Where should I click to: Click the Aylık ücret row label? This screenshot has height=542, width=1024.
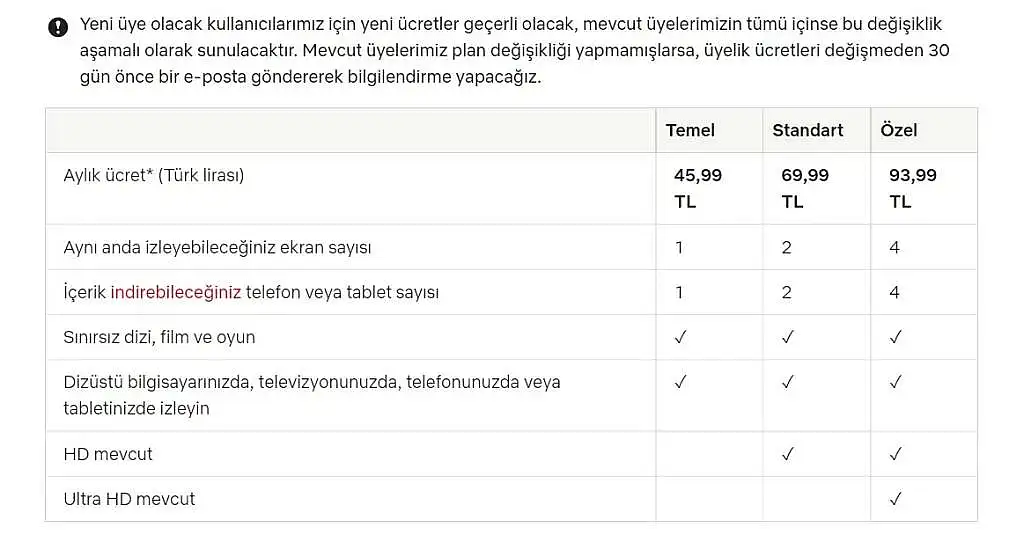point(153,175)
